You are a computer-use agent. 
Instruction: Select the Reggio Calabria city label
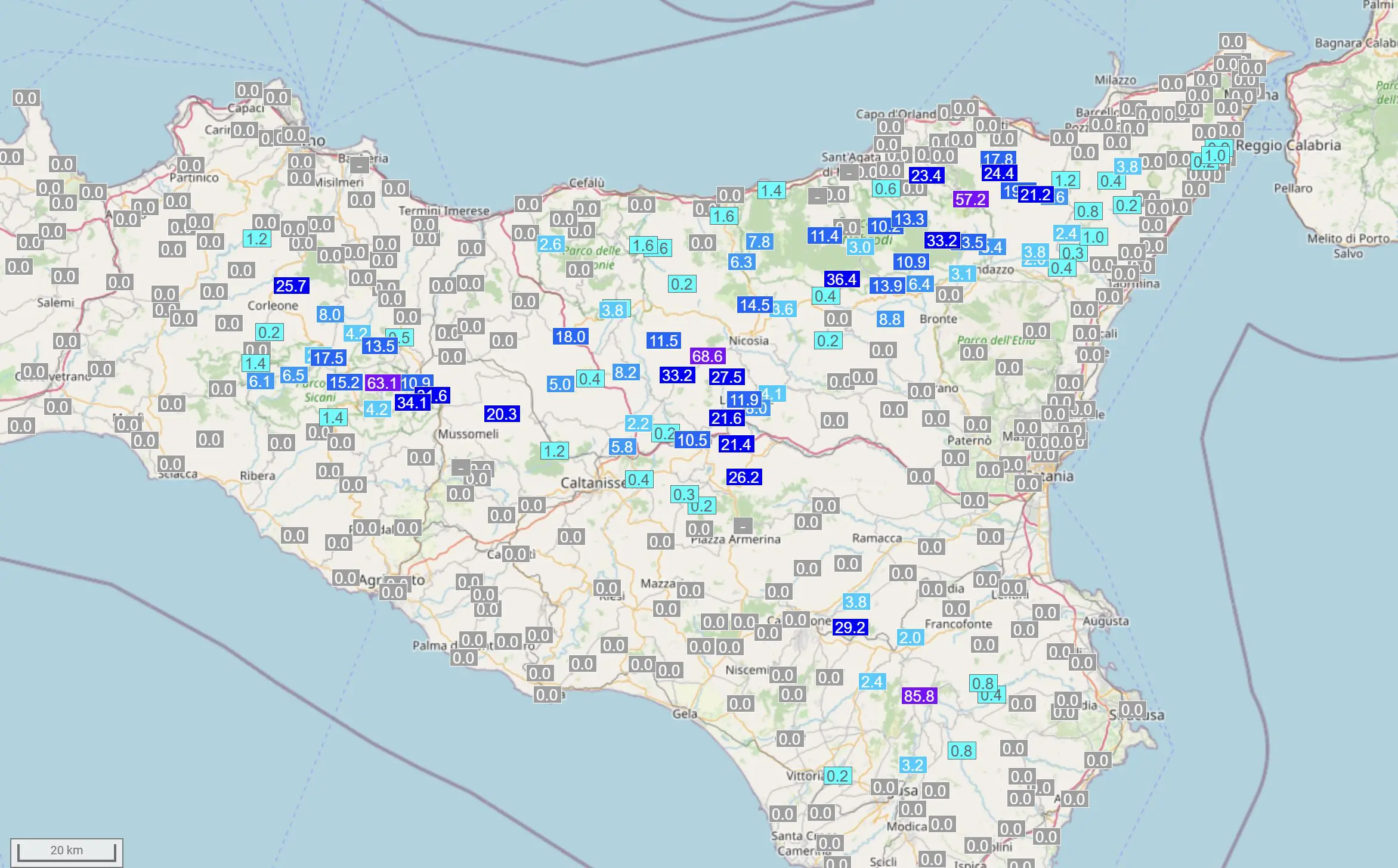1288,145
